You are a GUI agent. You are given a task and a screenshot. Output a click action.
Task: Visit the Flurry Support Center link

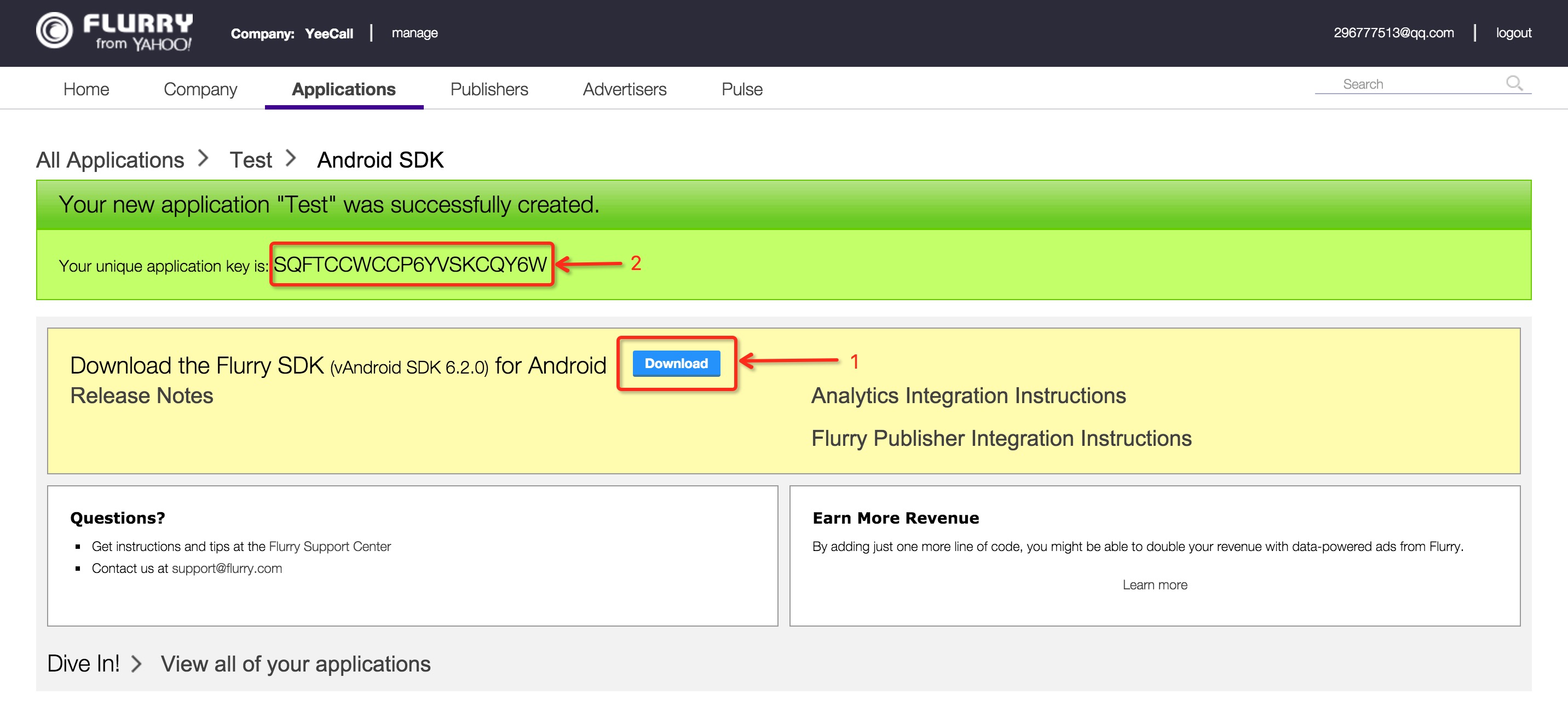(x=330, y=547)
